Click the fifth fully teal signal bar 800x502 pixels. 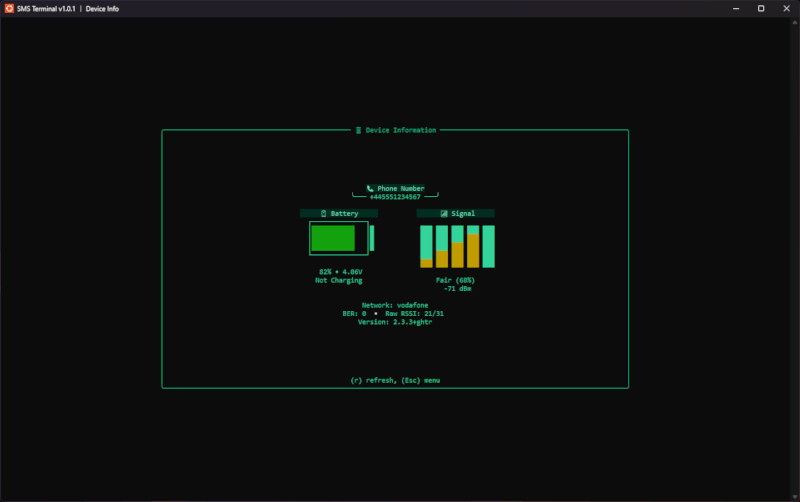click(x=489, y=246)
